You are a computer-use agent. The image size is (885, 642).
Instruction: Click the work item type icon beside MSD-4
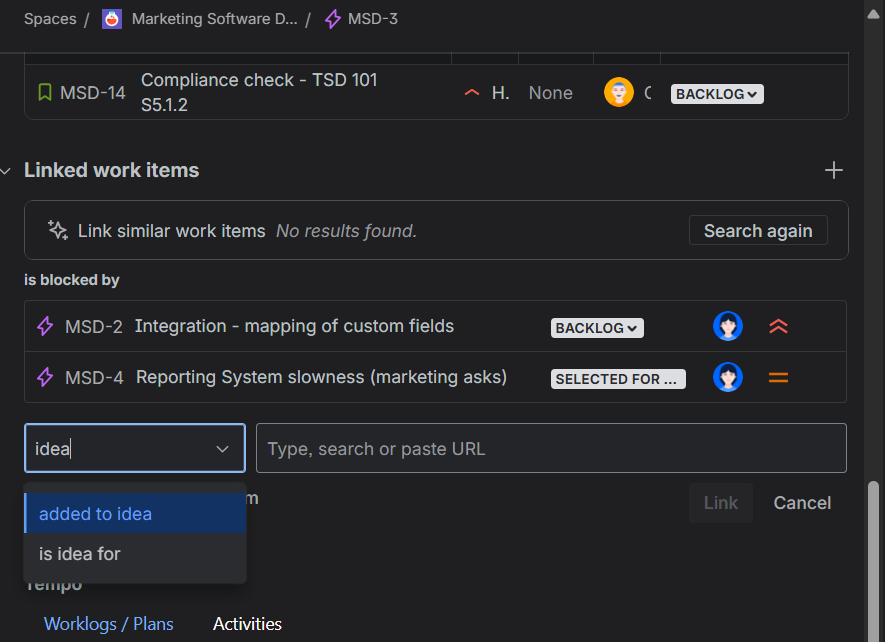pos(45,377)
